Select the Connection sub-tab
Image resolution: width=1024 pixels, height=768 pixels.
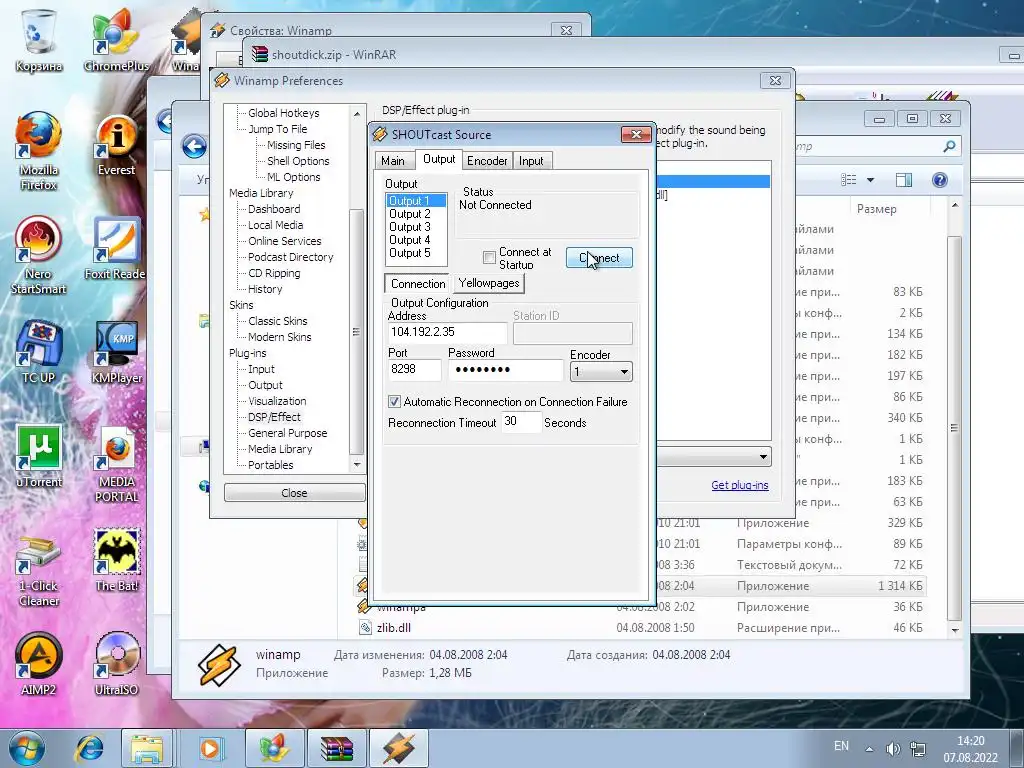pyautogui.click(x=418, y=283)
